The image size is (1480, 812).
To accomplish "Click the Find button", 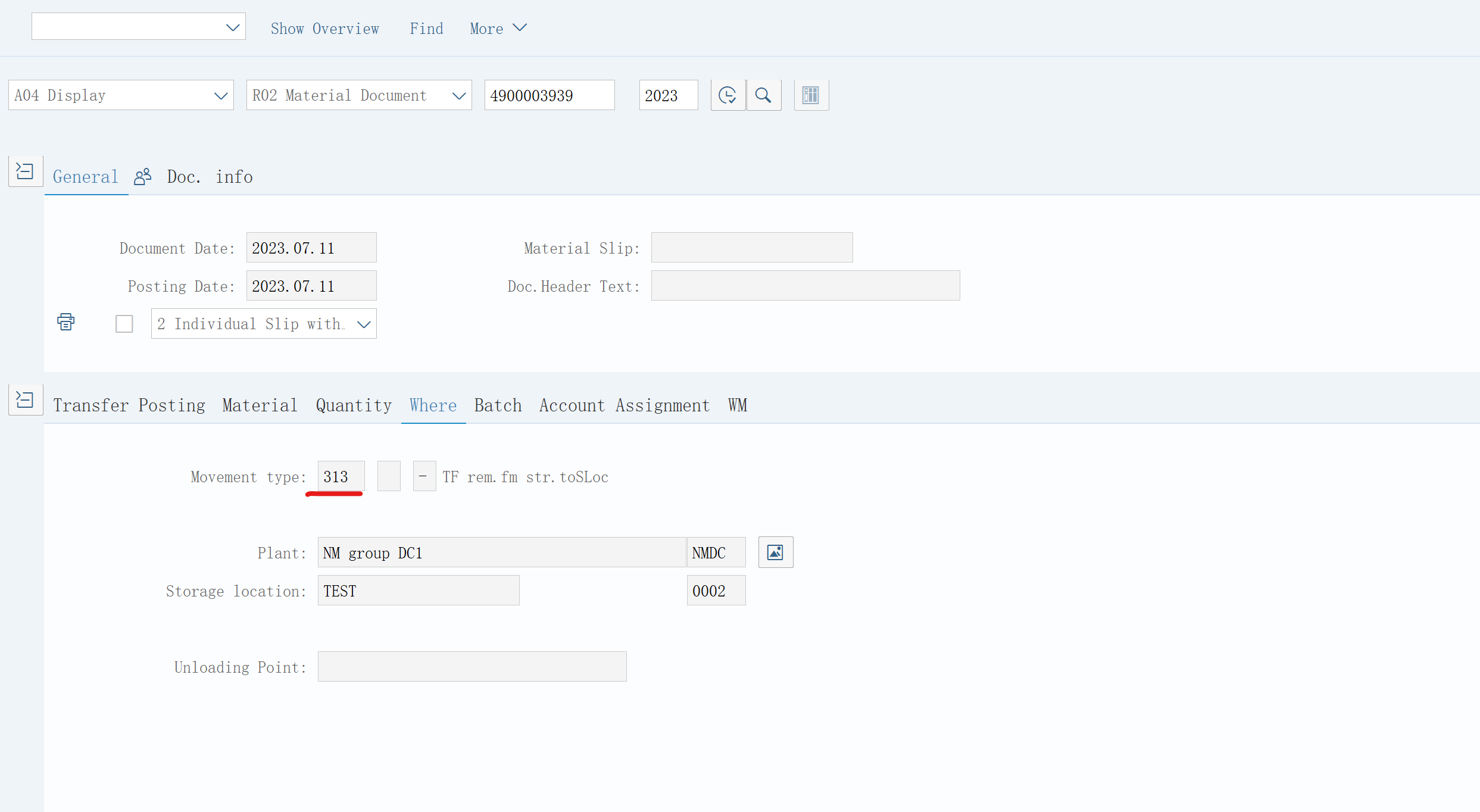I will click(x=426, y=29).
